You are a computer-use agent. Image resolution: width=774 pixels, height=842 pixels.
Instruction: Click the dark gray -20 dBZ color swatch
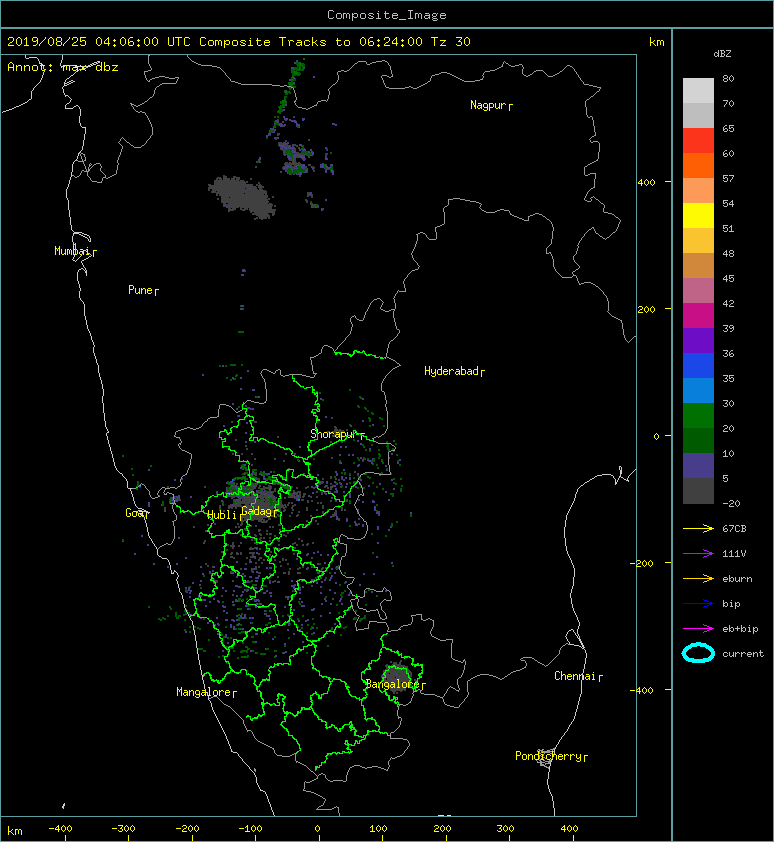click(698, 491)
